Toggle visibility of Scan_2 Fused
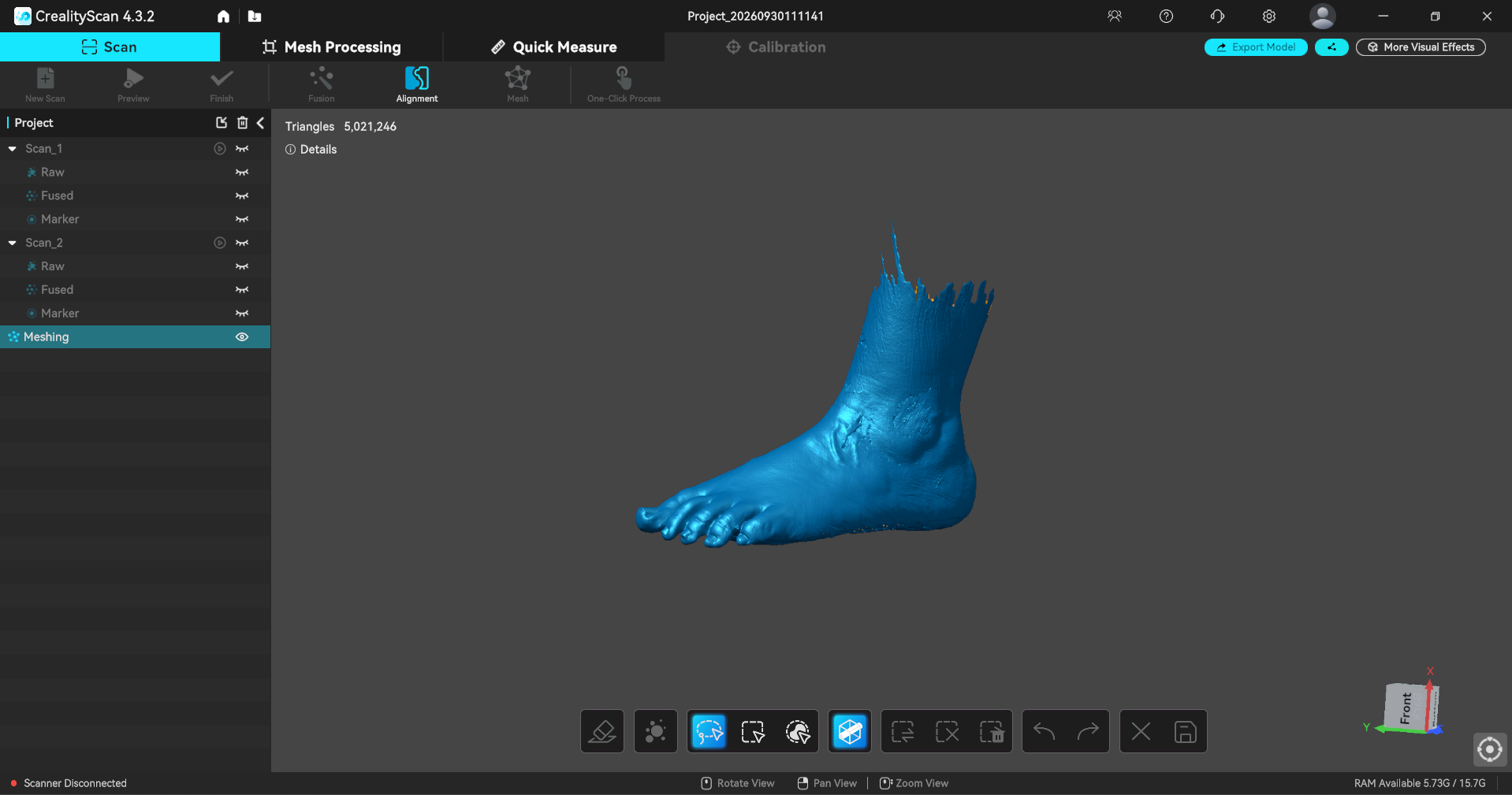The image size is (1512, 795). 242,289
